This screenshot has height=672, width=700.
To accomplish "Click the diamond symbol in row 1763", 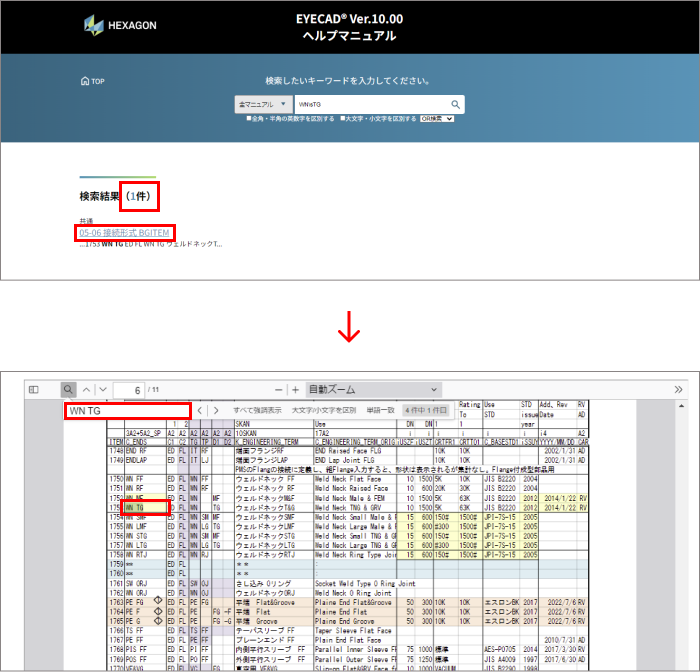I will coord(158,601).
